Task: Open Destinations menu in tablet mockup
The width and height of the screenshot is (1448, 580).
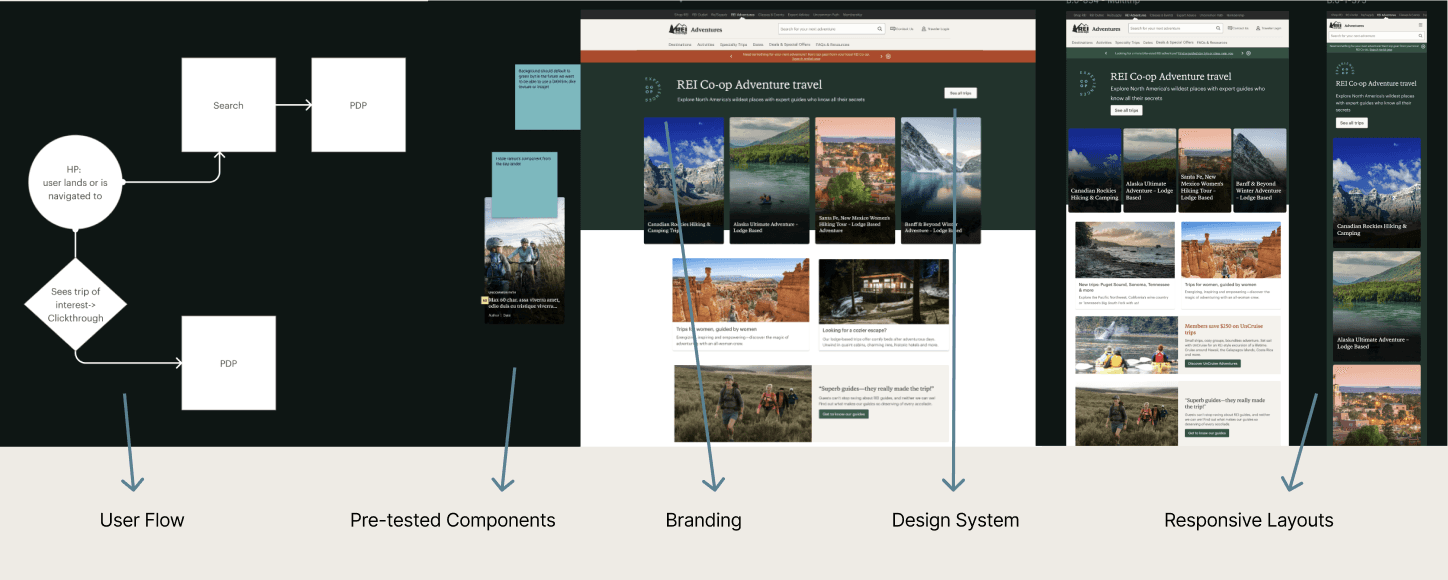Action: (x=1082, y=43)
